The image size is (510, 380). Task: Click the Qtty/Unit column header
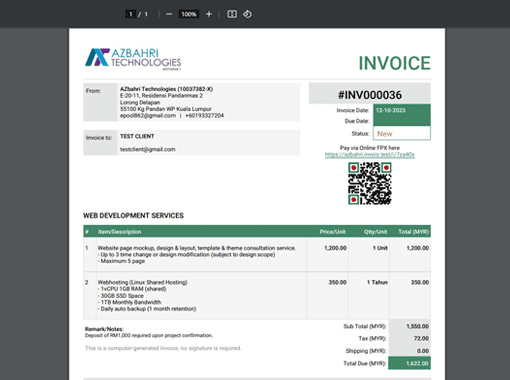(375, 232)
